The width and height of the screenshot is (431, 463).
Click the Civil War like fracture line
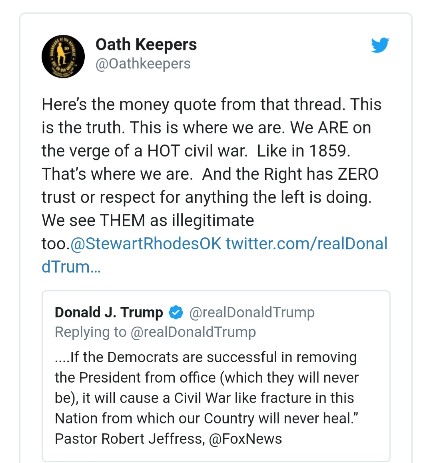[x=204, y=398]
